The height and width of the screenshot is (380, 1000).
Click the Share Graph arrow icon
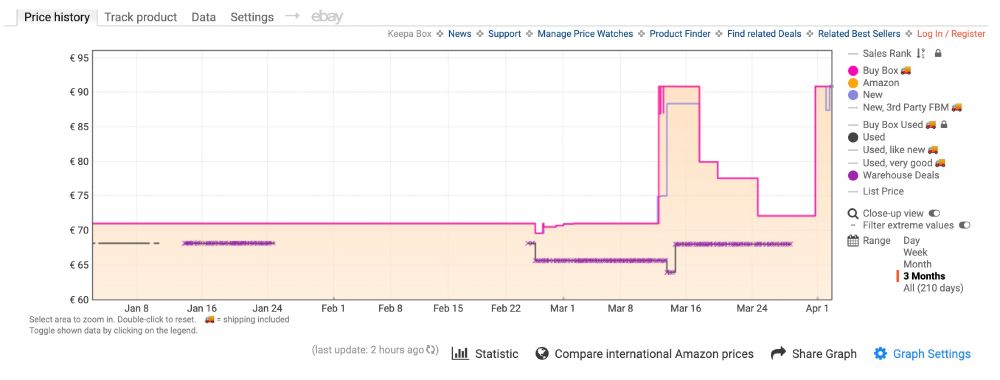pyautogui.click(x=778, y=353)
